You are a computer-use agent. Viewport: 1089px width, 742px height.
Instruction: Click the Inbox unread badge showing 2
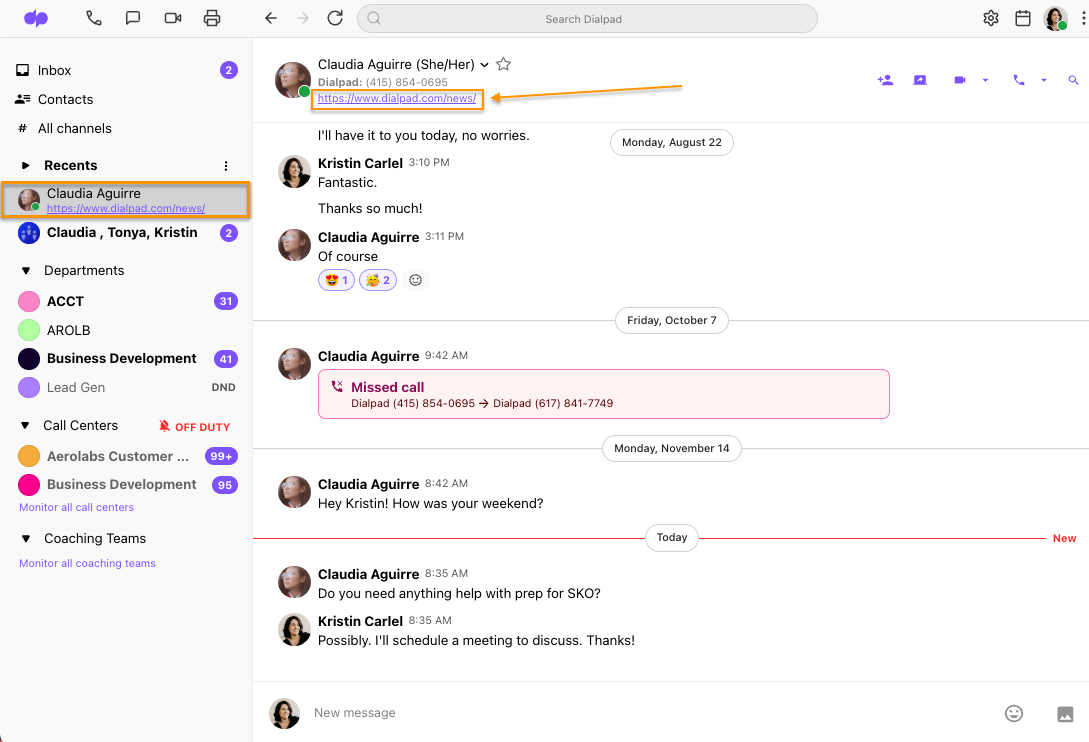click(x=228, y=70)
